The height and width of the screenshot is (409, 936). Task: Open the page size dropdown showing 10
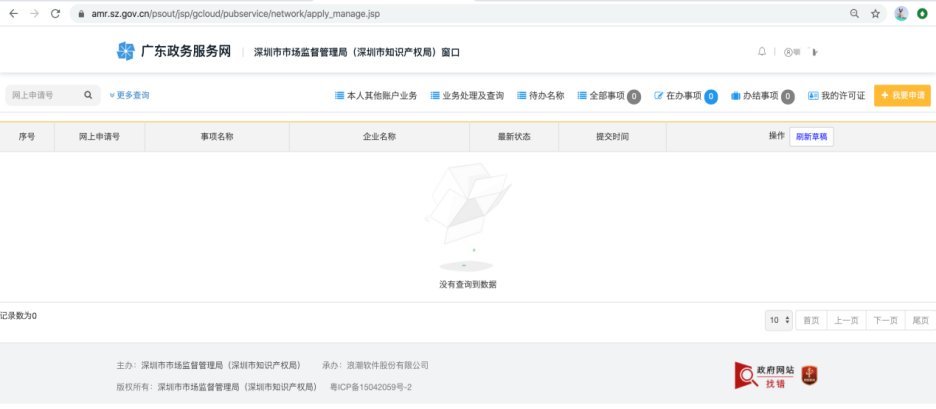pyautogui.click(x=779, y=321)
